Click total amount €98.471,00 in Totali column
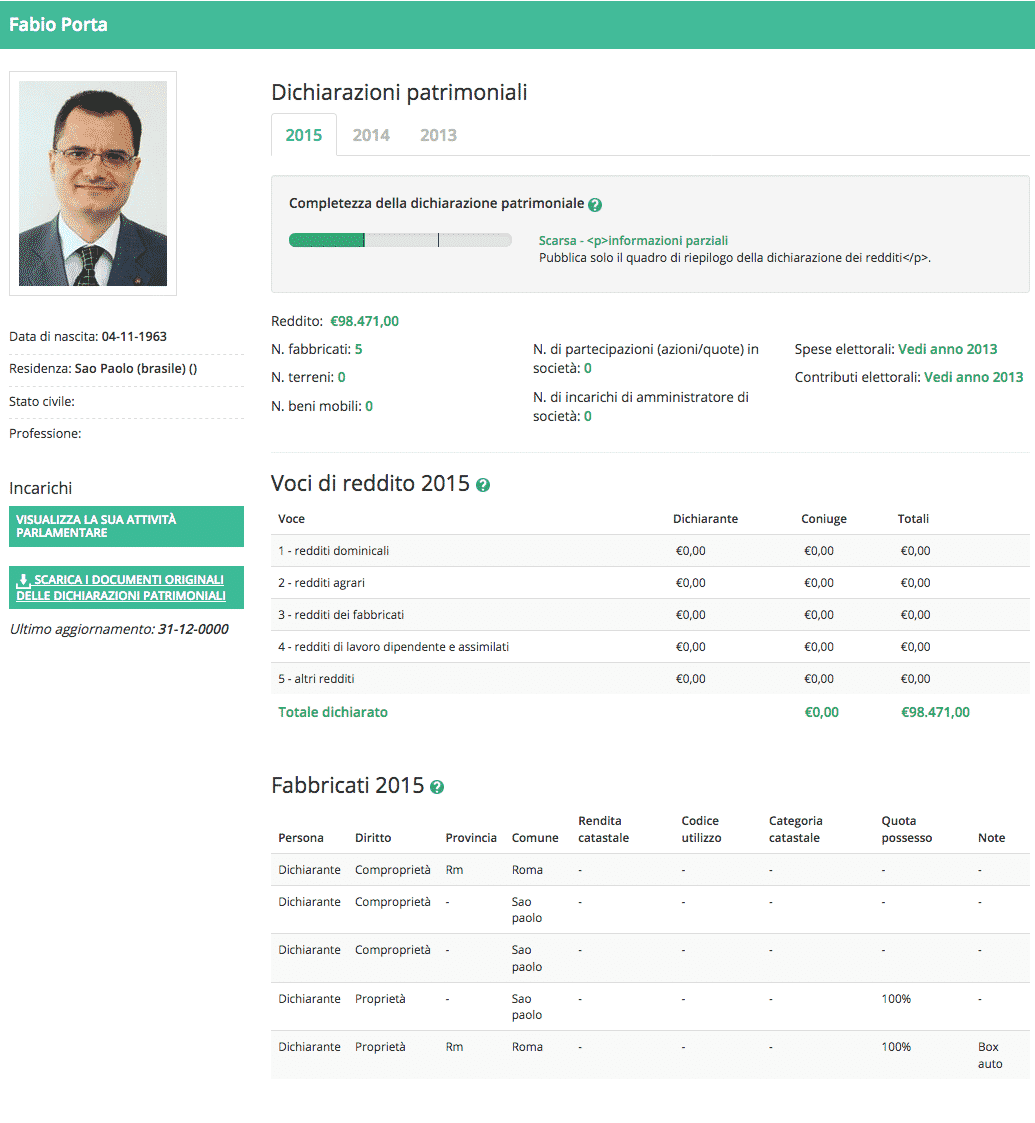Image resolution: width=1035 pixels, height=1123 pixels. click(935, 712)
